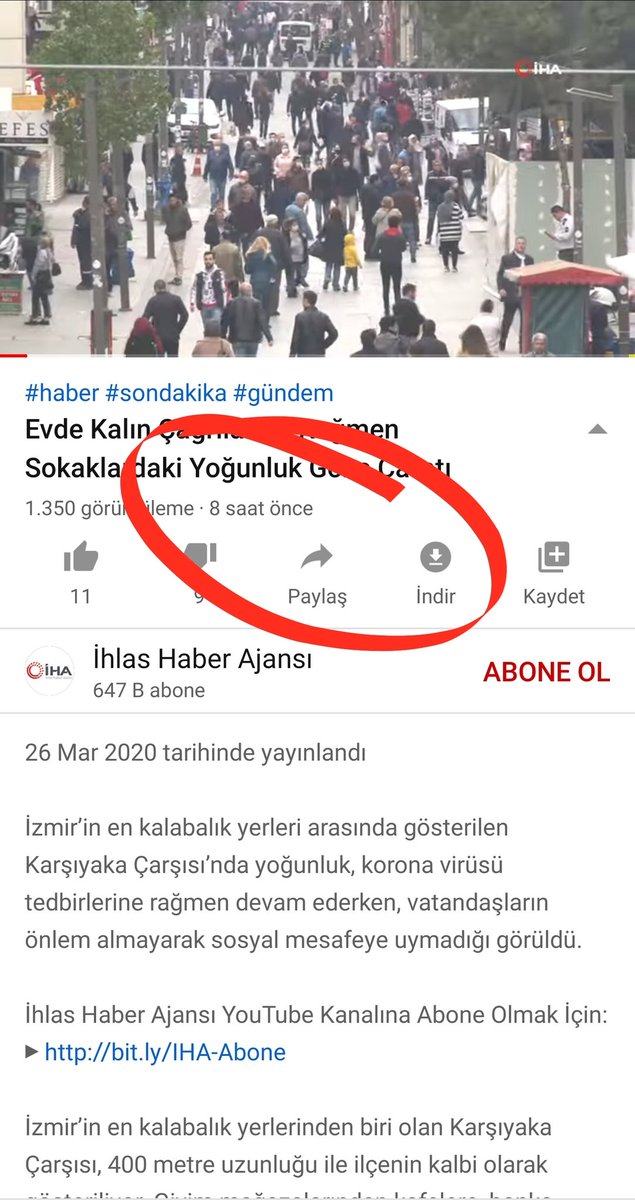The height and width of the screenshot is (1200, 635).
Task: Collapse the video description with the arrow
Action: pyautogui.click(x=597, y=429)
